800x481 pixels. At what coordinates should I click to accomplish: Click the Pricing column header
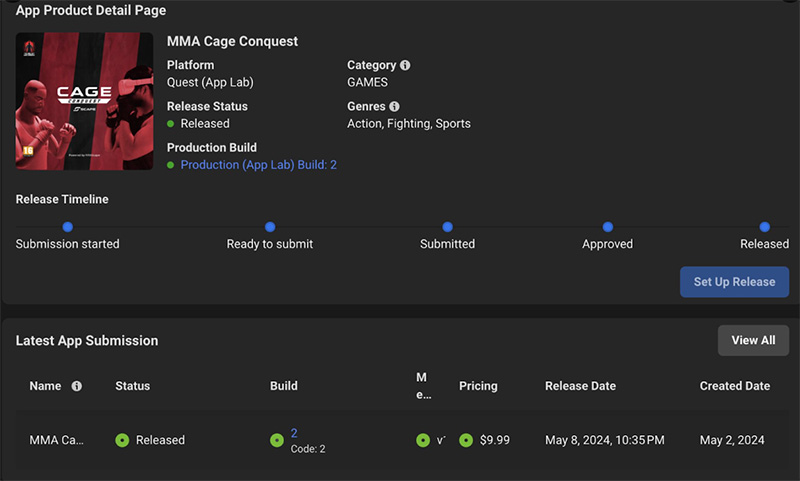point(478,386)
